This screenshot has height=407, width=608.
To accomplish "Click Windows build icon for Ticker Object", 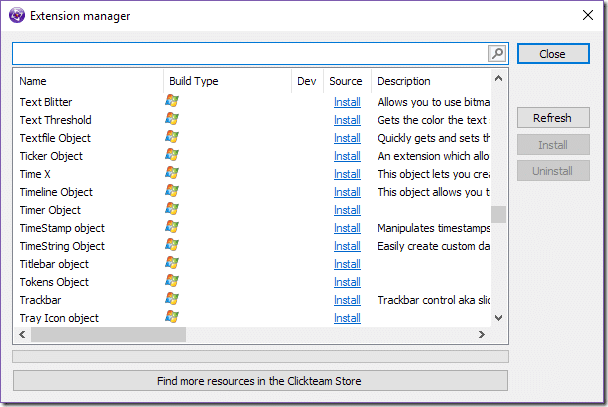I will tap(172, 155).
